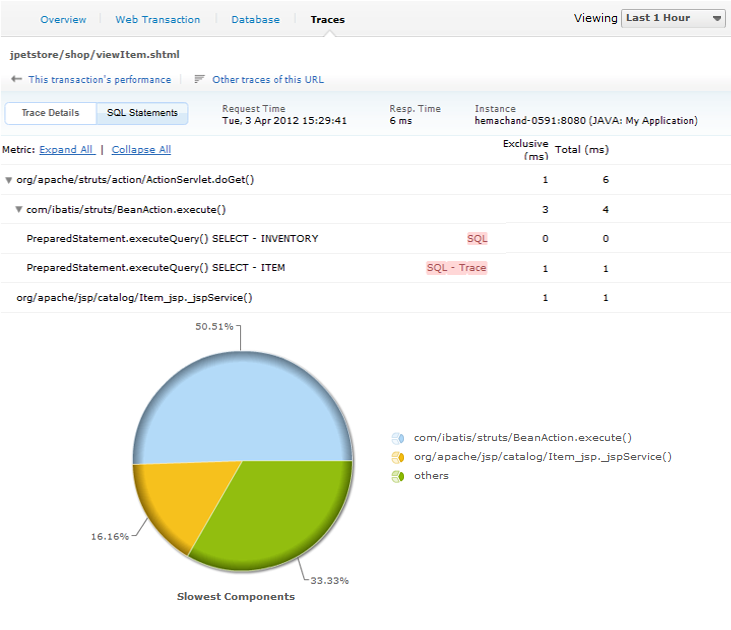Click the Total (ms) column header
731x630 pixels.
tap(582, 150)
